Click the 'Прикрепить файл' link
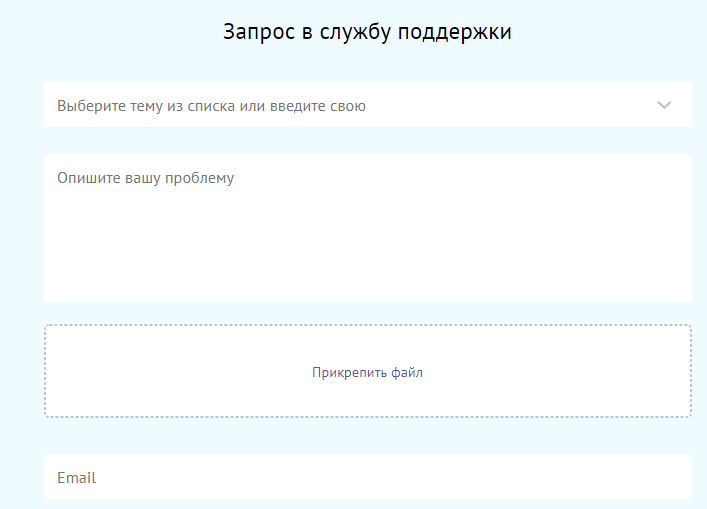Viewport: 707px width, 509px height. click(x=367, y=372)
